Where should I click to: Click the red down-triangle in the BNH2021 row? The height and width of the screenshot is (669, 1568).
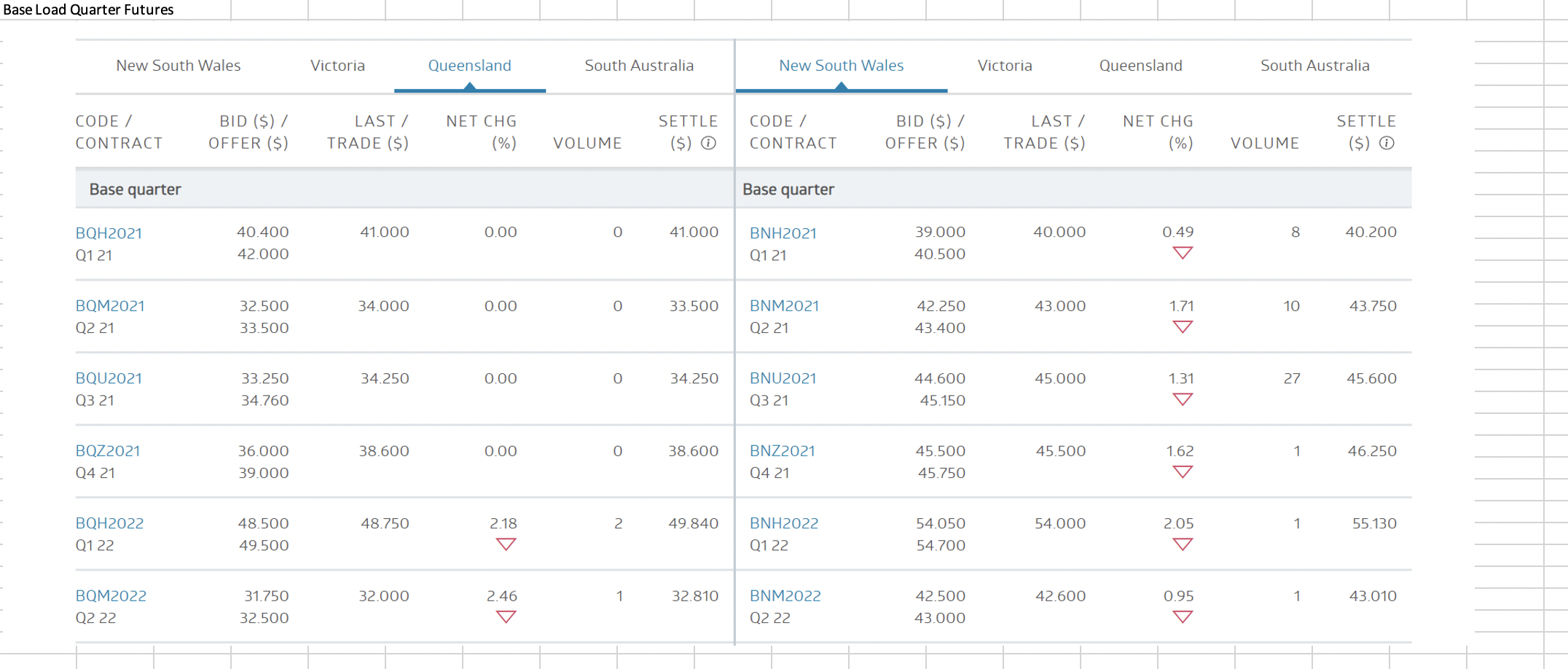coord(1183,253)
